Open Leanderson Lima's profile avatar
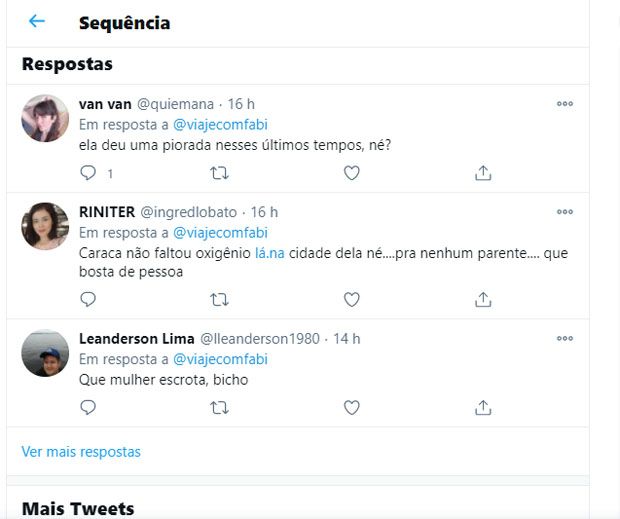The width and height of the screenshot is (620, 519). [x=45, y=353]
